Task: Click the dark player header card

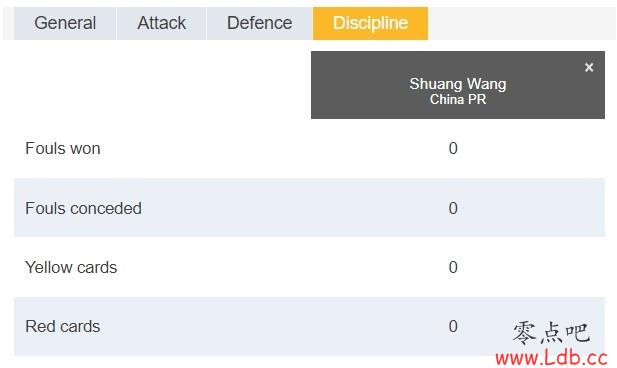Action: click(x=458, y=85)
